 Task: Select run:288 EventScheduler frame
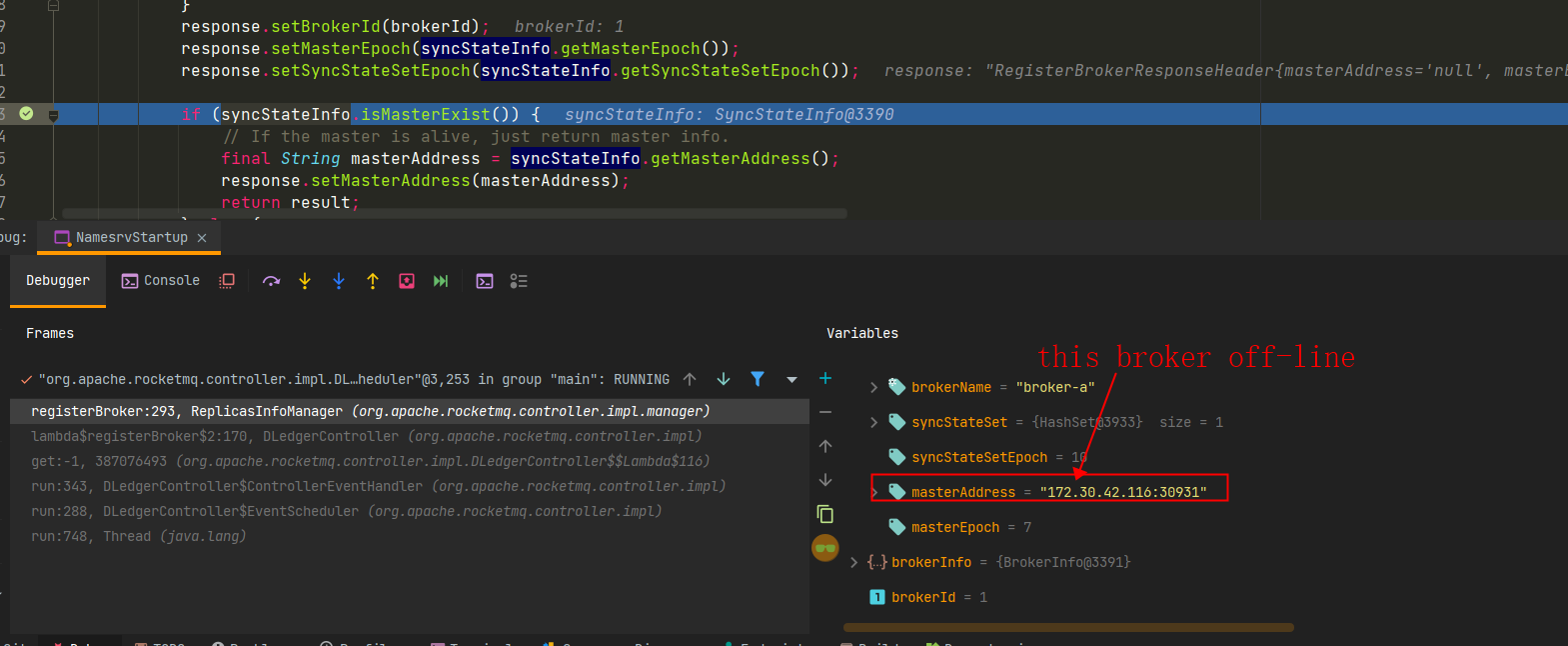pos(410,511)
